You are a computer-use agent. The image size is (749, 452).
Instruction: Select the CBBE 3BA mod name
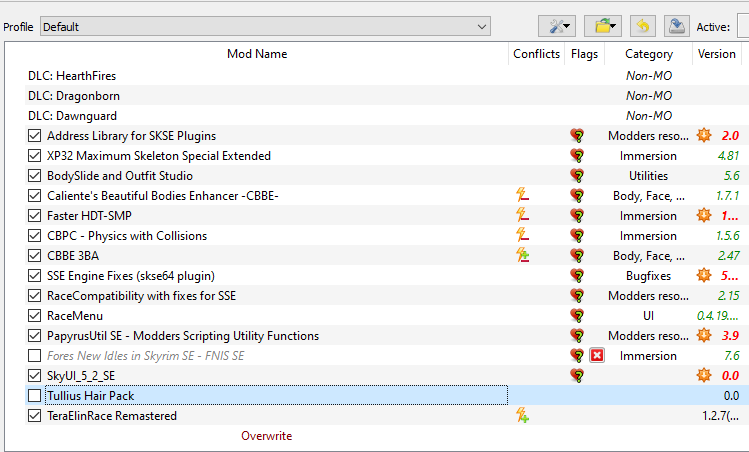(x=73, y=256)
